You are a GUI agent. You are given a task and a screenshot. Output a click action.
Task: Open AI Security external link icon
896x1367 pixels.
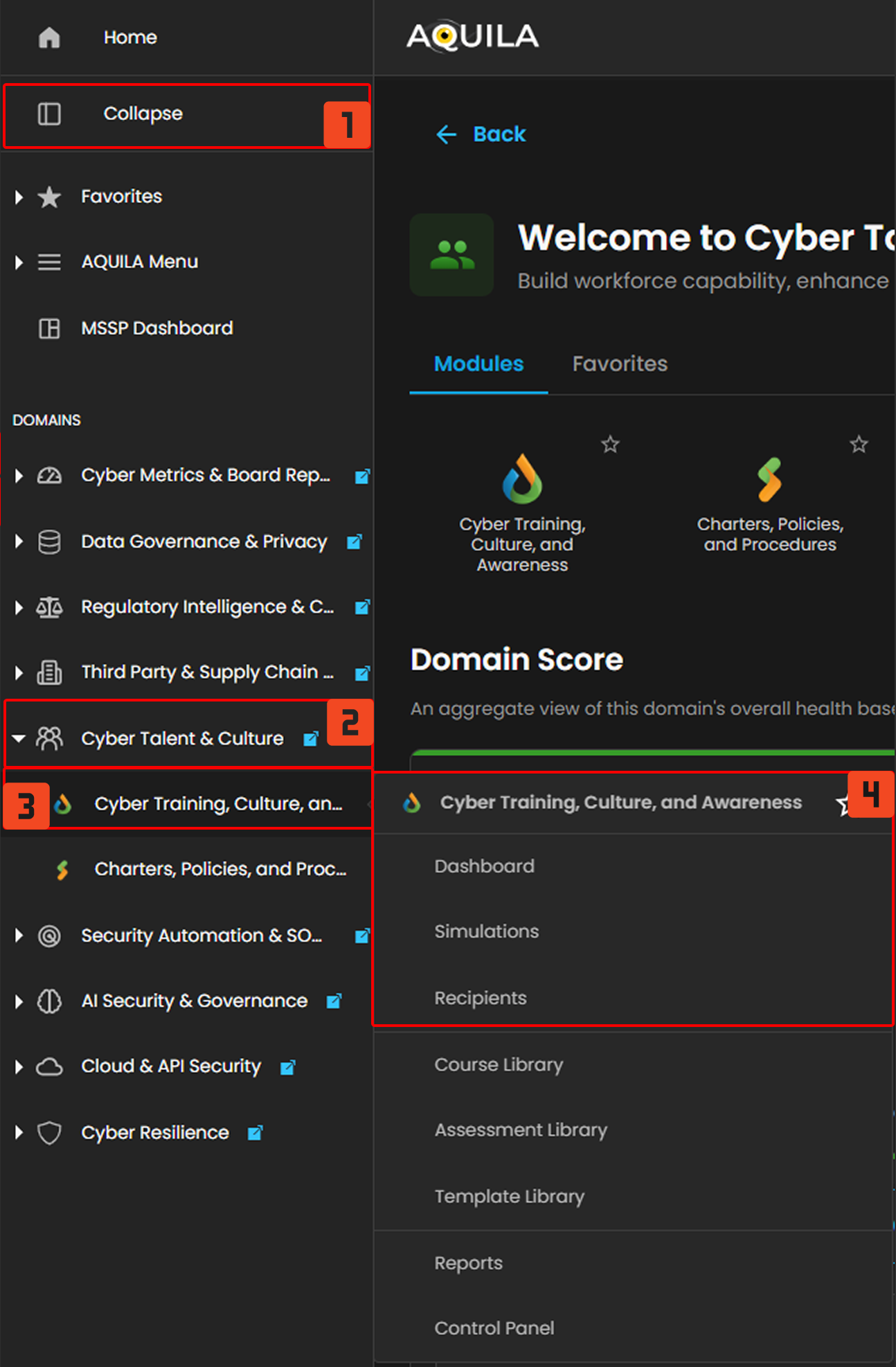coord(334,1001)
